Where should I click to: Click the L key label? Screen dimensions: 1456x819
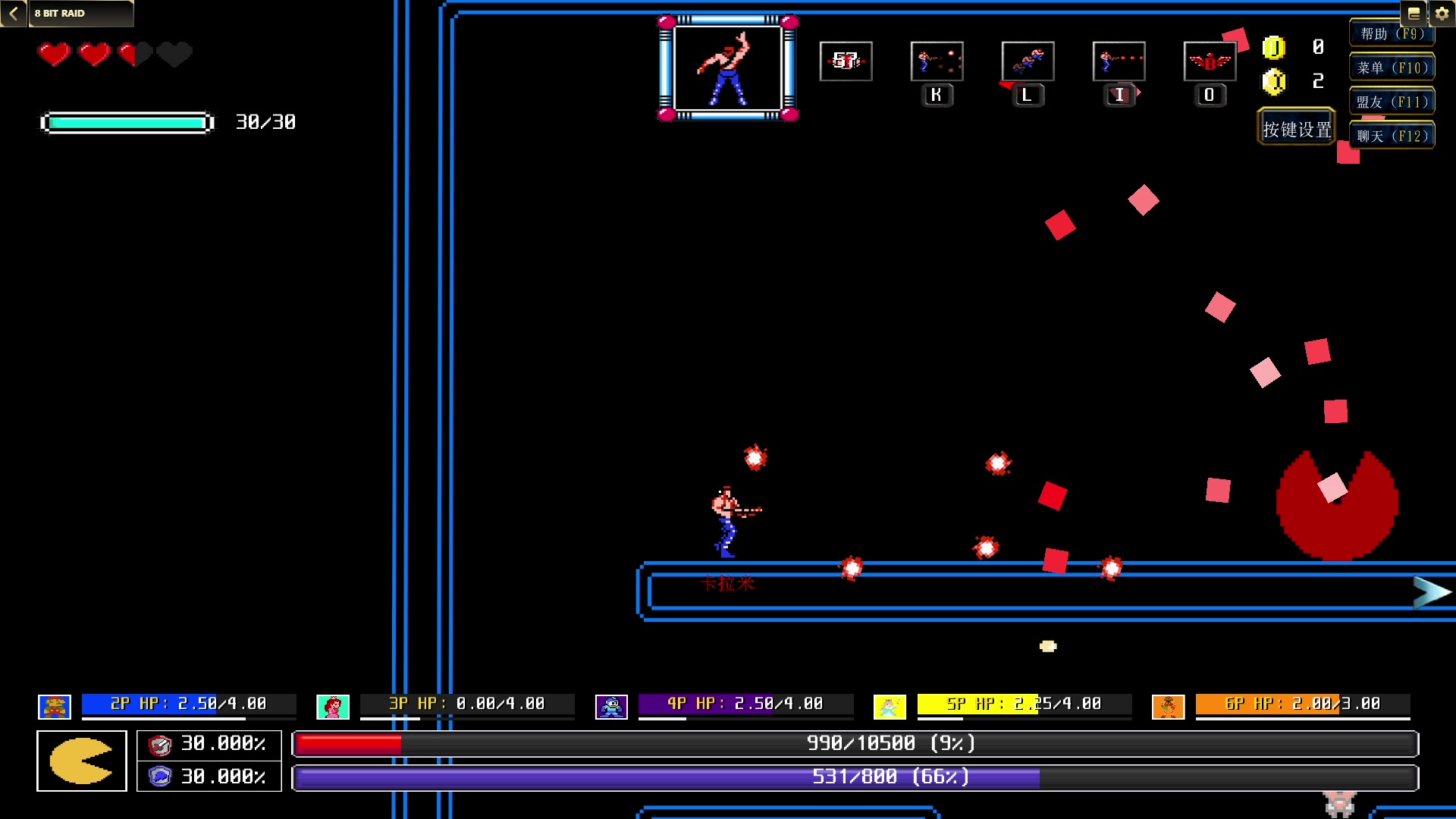coord(1028,95)
